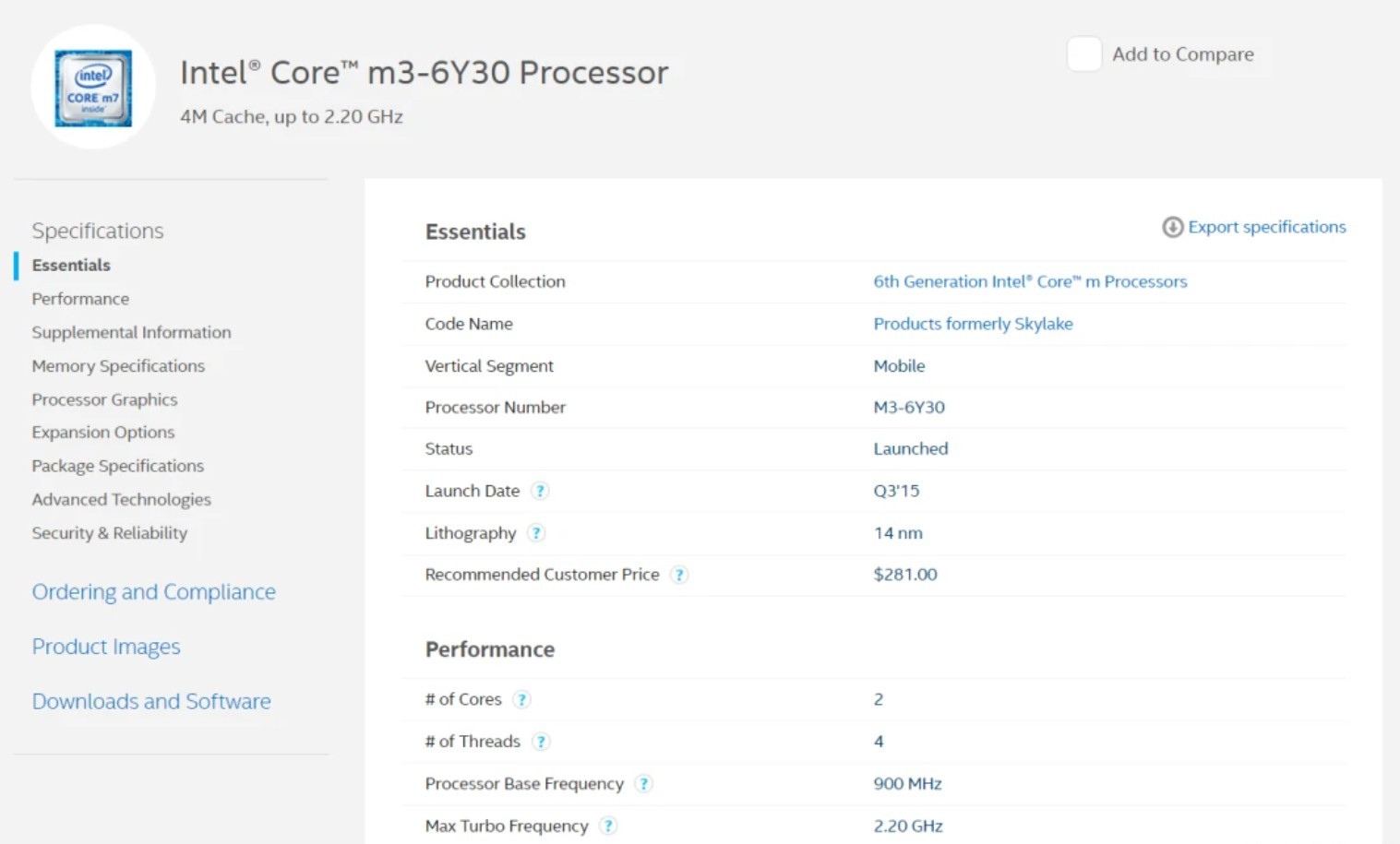Open help icon for Recommended Customer Price
The height and width of the screenshot is (844, 1400).
pos(679,575)
